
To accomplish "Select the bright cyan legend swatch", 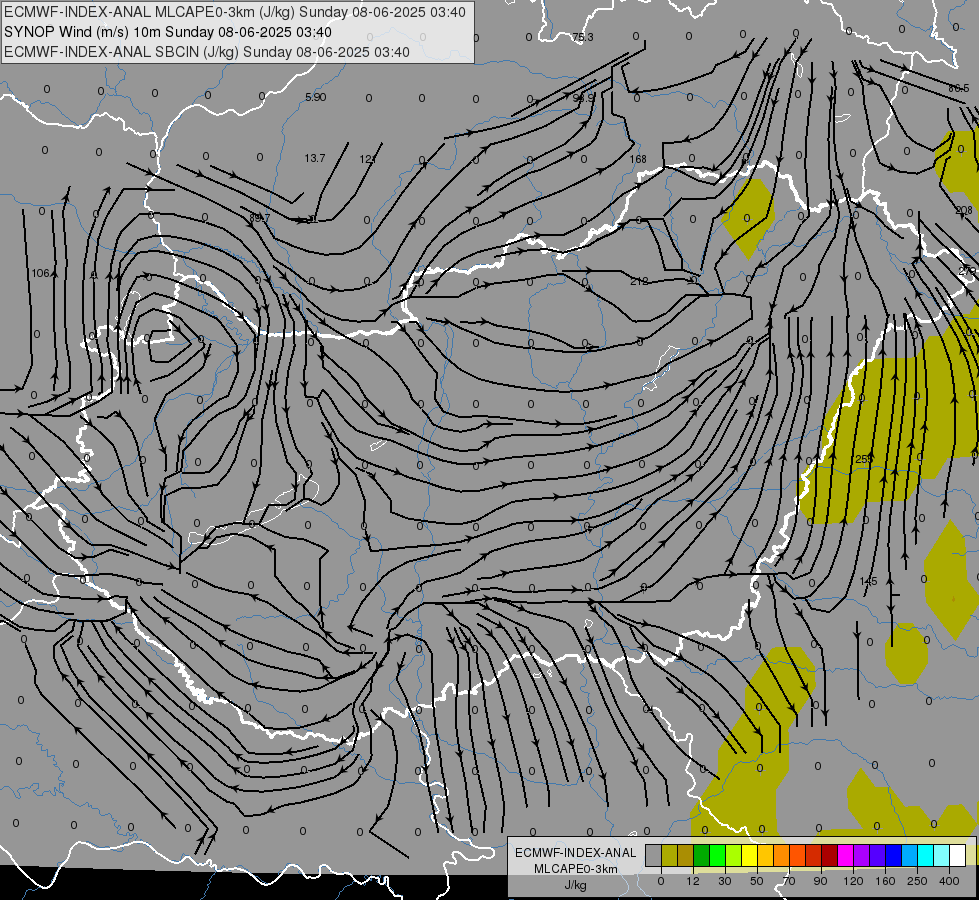I will [x=926, y=855].
